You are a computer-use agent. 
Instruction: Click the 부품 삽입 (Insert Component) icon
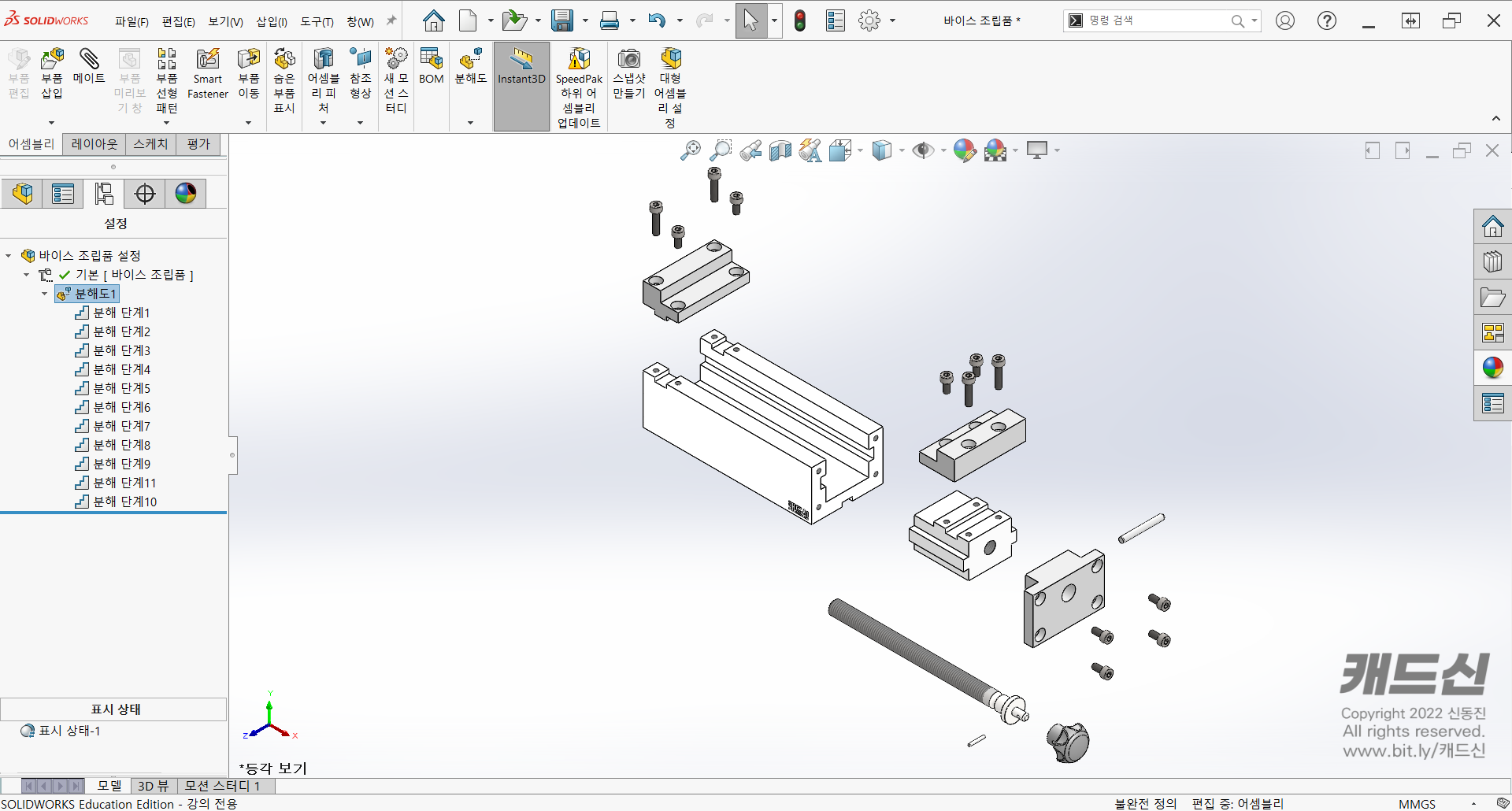click(52, 73)
